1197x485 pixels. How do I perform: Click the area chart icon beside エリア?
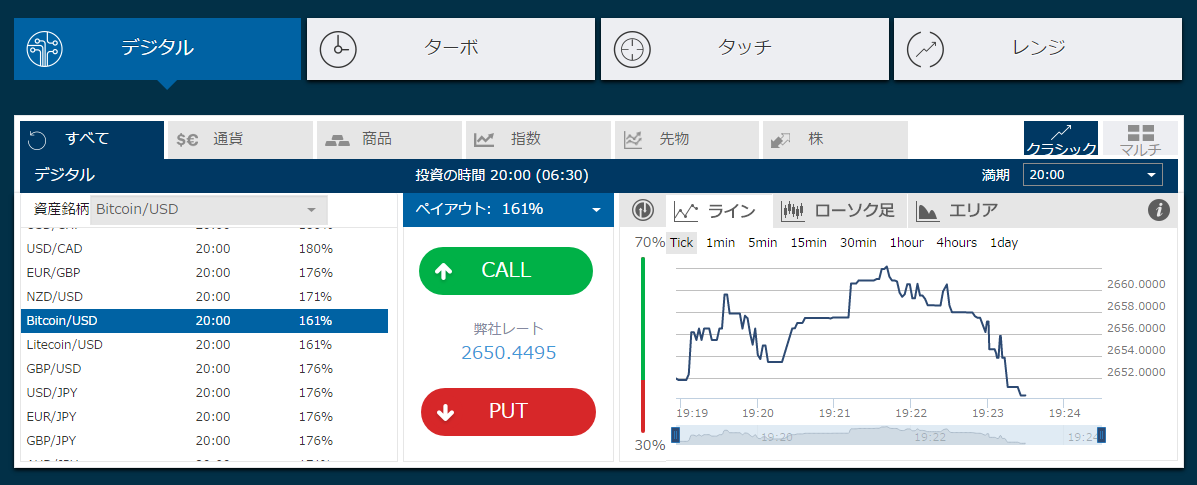click(x=928, y=212)
